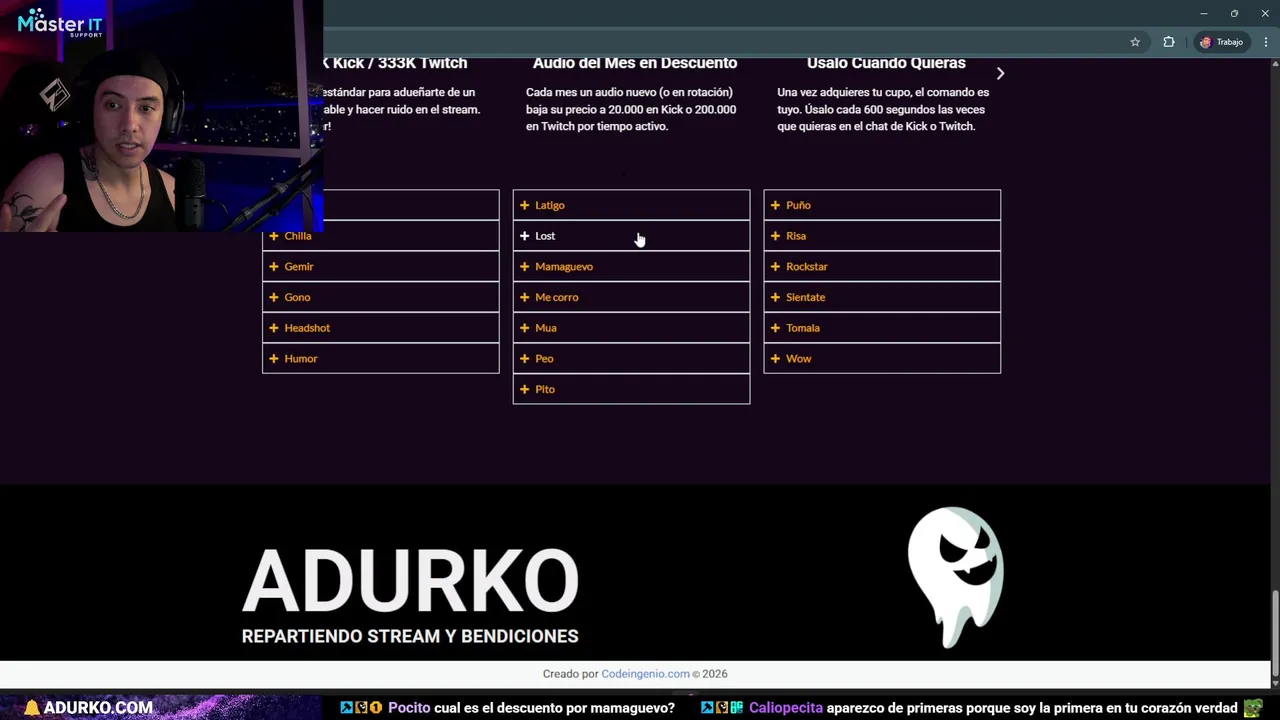Click REPARTIENDO STREAM Y BENDICIONES text

pos(410,636)
